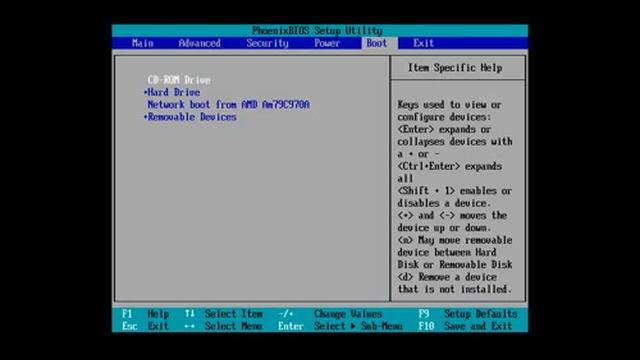Open the Security tab
The image size is (640, 360).
(267, 43)
